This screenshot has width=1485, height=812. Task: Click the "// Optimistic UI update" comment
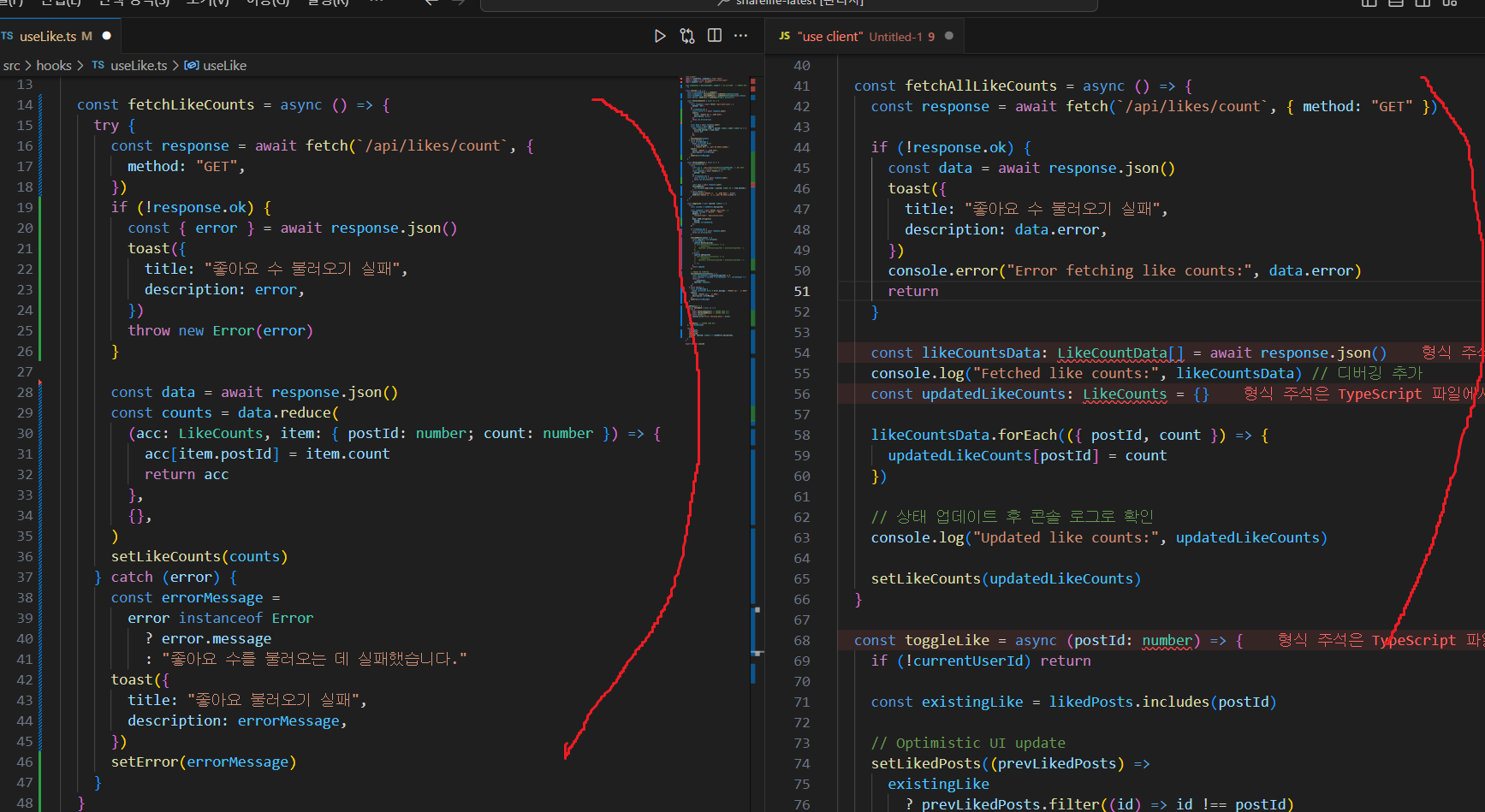point(968,743)
